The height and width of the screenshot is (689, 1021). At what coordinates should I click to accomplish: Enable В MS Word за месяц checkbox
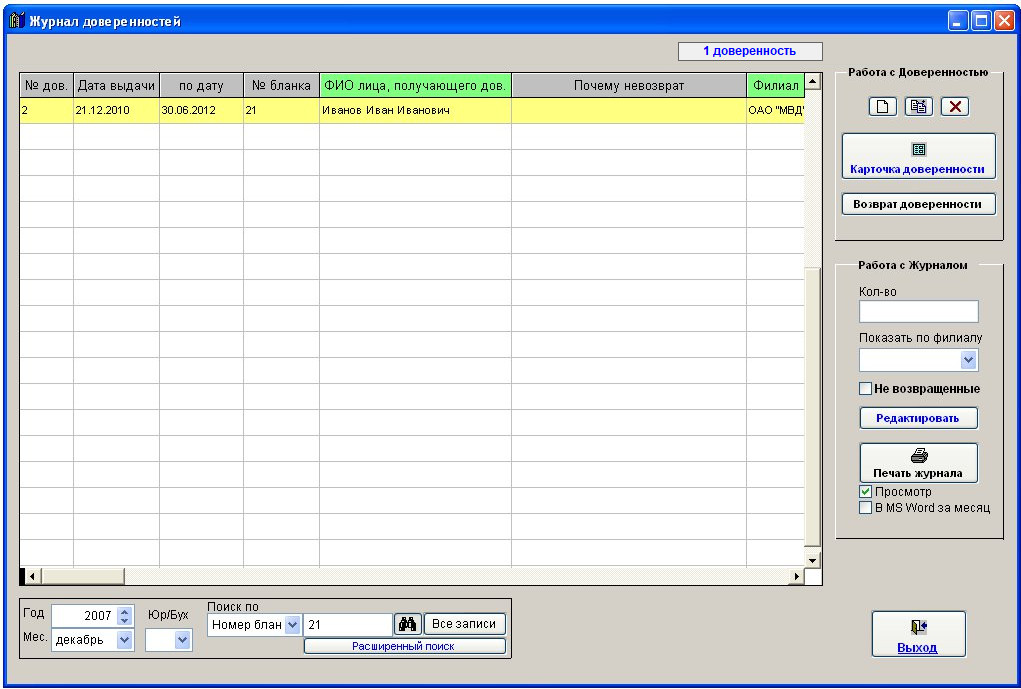tap(865, 508)
